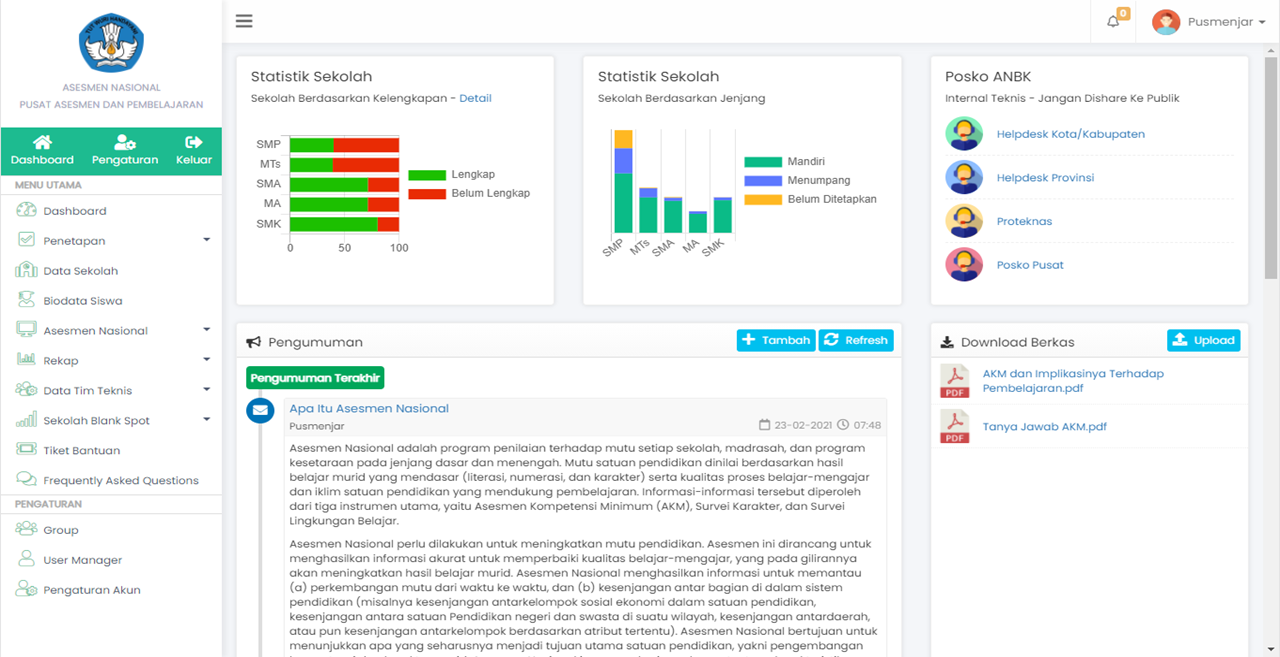The height and width of the screenshot is (657, 1280).
Task: Click the FAQ speech bubbles icon
Action: pyautogui.click(x=27, y=480)
